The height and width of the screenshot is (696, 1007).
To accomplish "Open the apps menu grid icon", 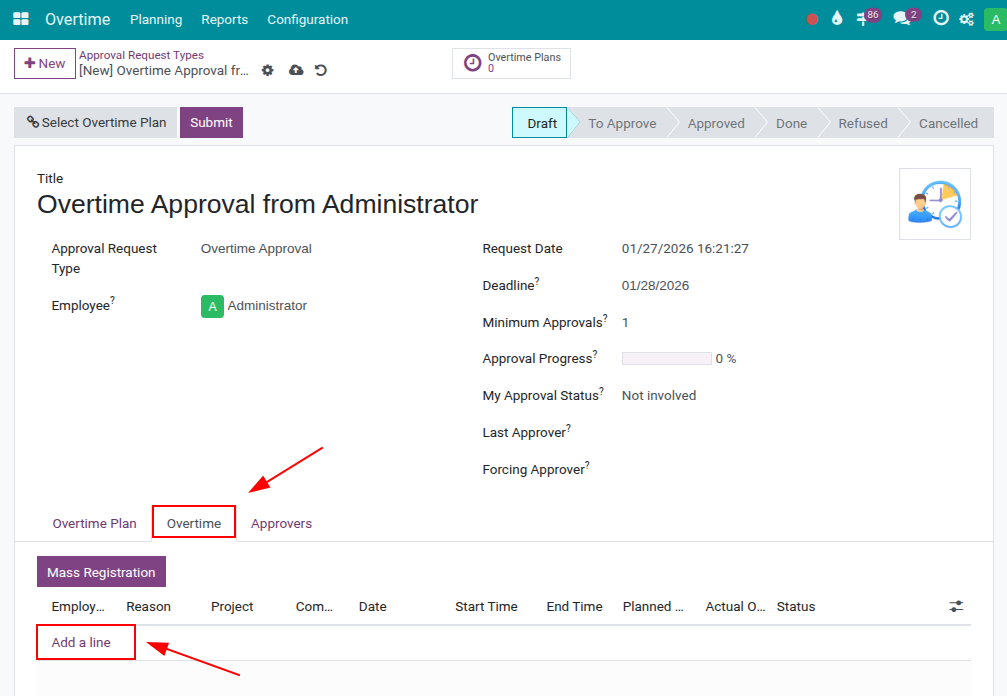I will (20, 19).
